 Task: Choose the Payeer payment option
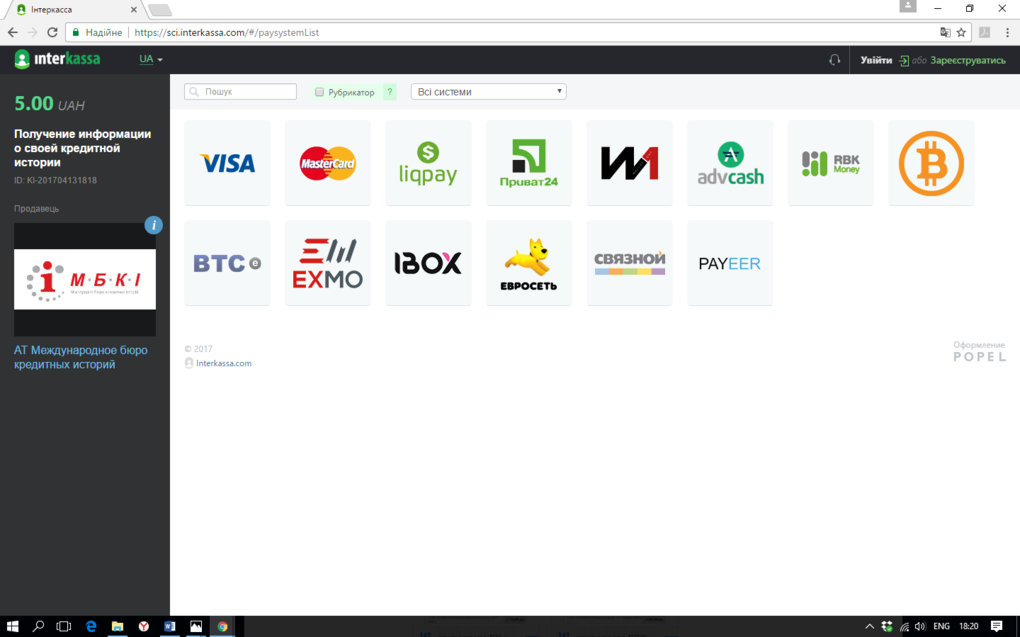coord(729,263)
